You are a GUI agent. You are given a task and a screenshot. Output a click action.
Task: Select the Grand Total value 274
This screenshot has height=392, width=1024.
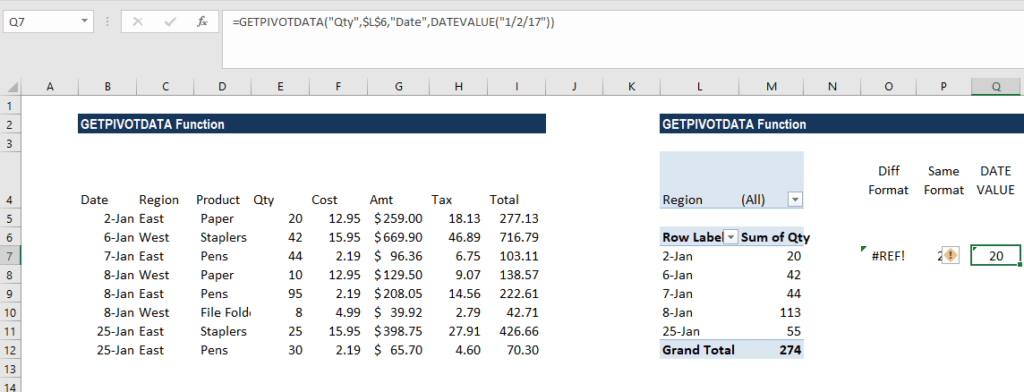[771, 350]
